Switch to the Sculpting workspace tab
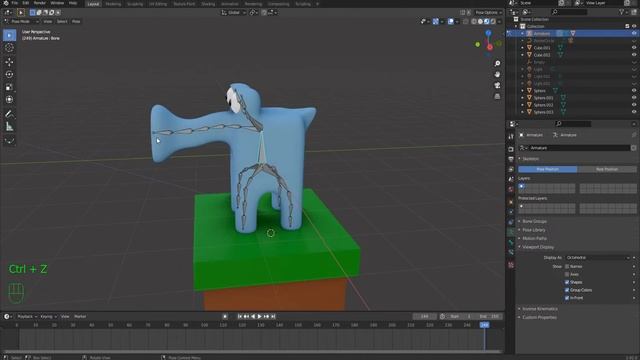Screen dimensions: 640x360 click(135, 4)
